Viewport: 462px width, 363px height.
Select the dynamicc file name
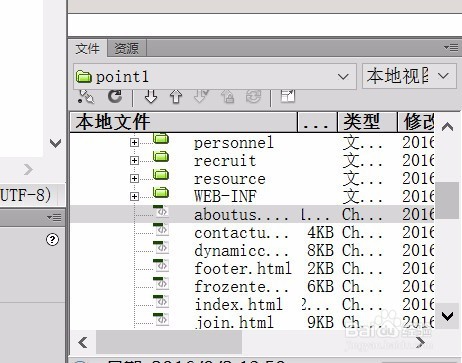point(241,251)
